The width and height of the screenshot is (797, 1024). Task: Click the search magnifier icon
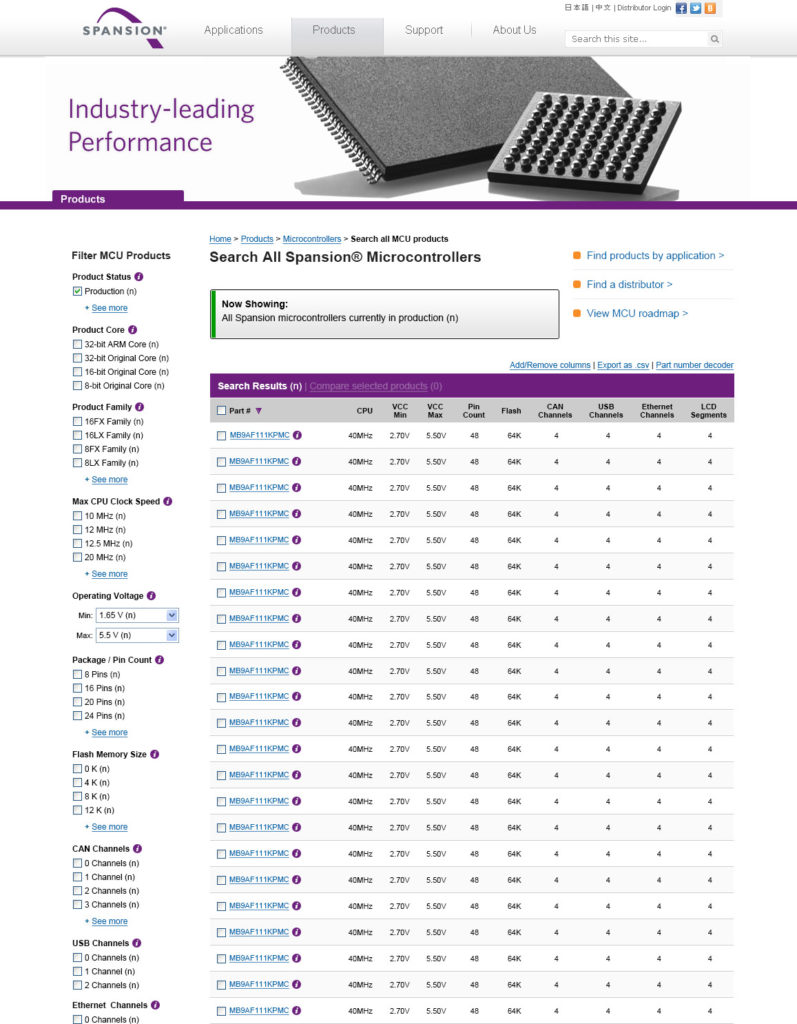tap(714, 39)
